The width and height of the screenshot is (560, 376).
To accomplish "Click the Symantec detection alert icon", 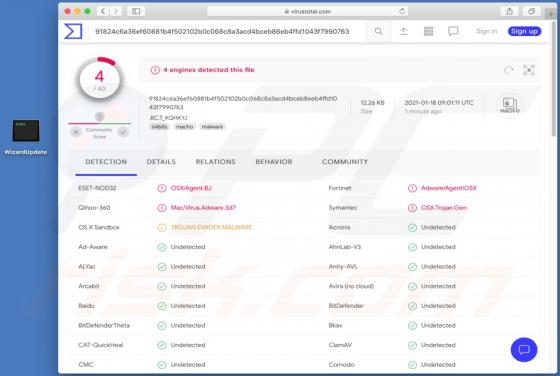I will pos(412,208).
